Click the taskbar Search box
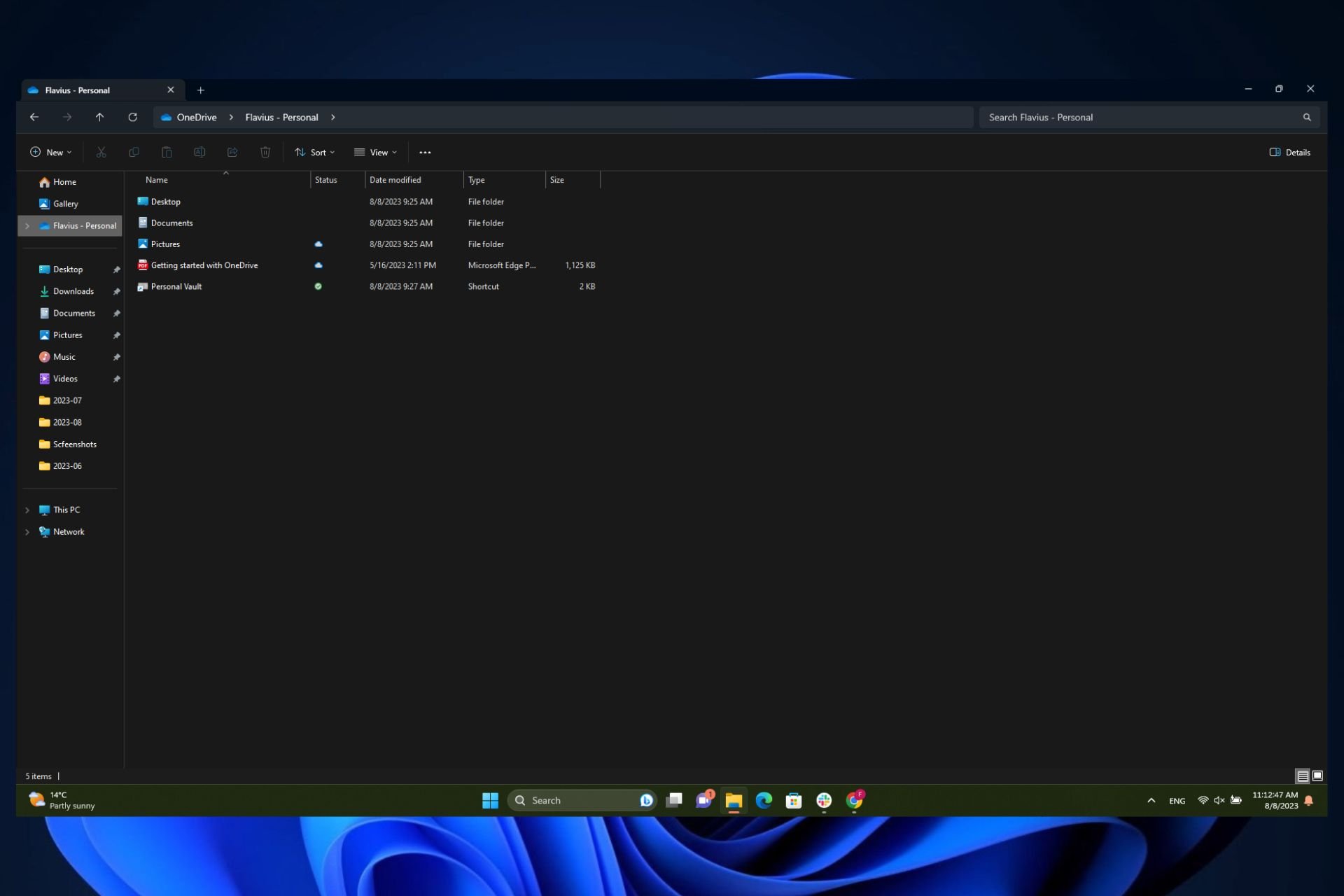 582,800
